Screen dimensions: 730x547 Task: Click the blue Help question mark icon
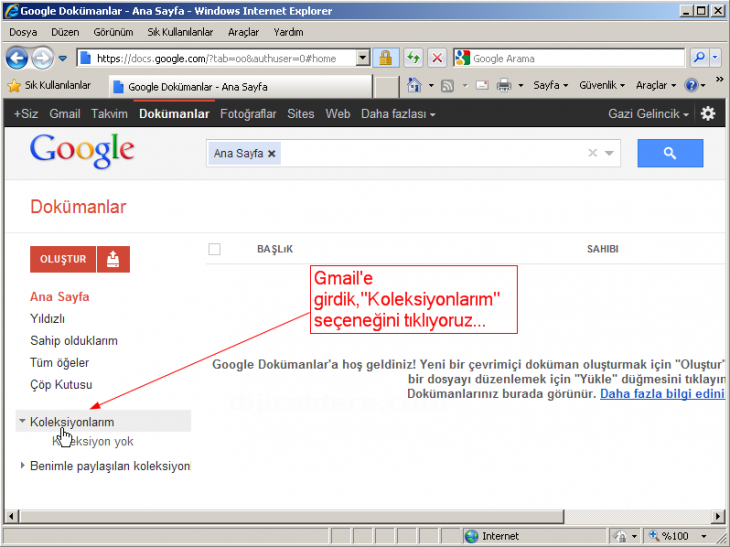[691, 85]
